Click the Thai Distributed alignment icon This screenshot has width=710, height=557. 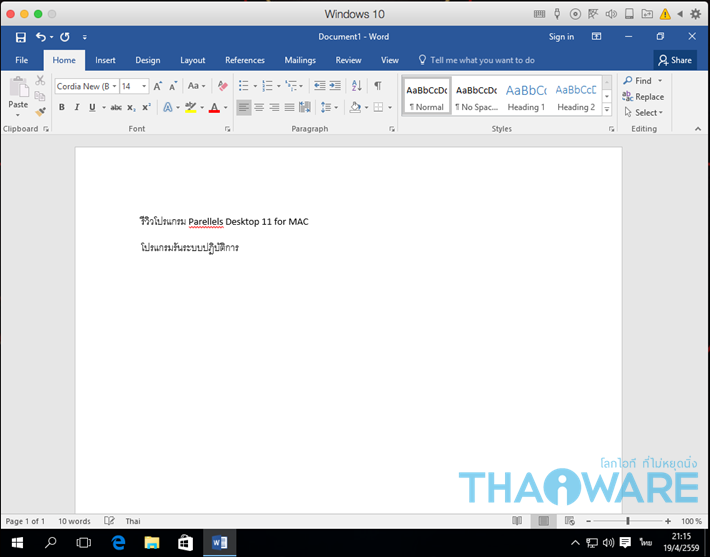click(305, 107)
